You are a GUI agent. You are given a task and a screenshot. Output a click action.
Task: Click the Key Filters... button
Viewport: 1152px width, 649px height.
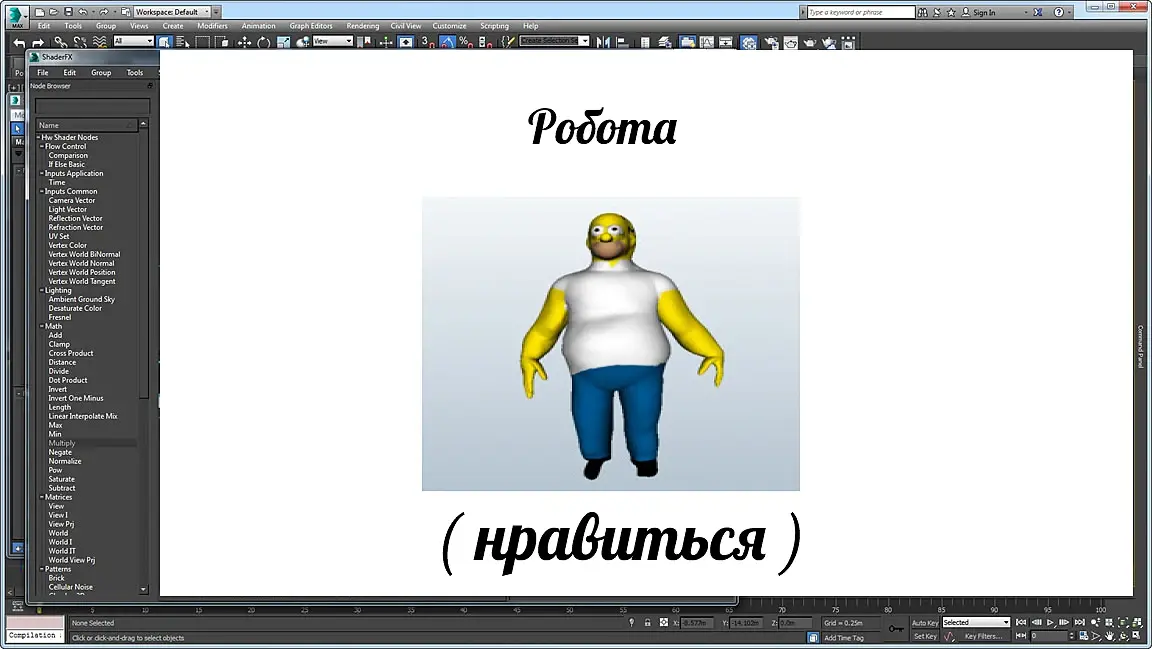[983, 637]
